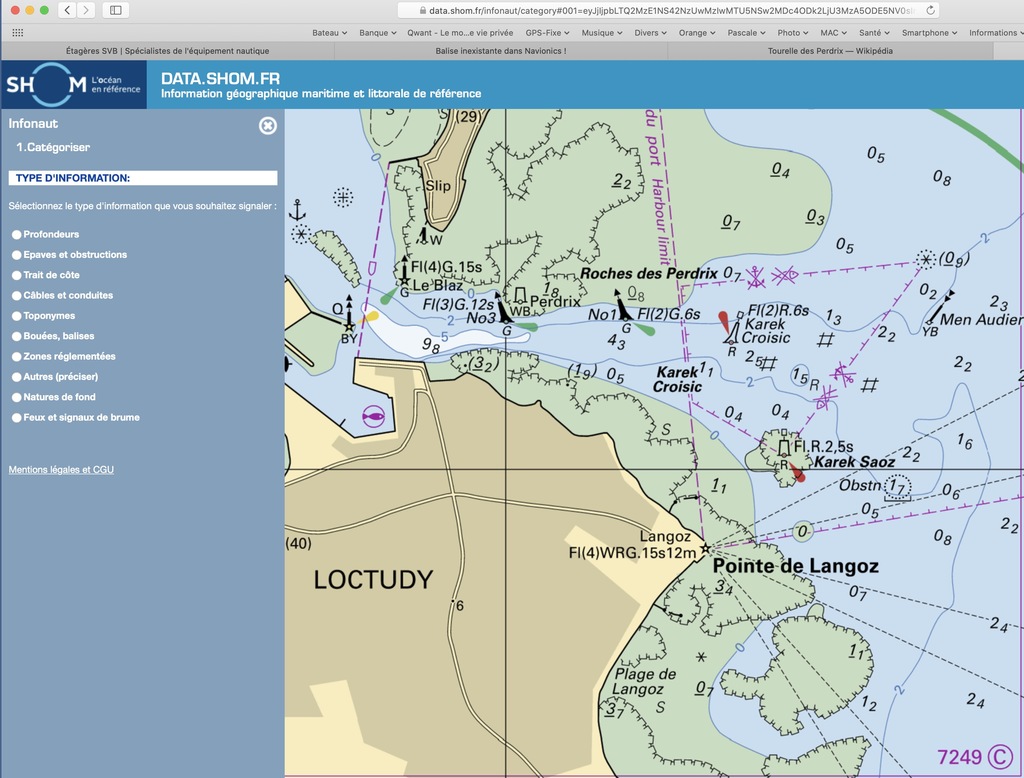This screenshot has width=1024, height=778.
Task: Click the Men Audierne YB beacon
Action: point(939,308)
